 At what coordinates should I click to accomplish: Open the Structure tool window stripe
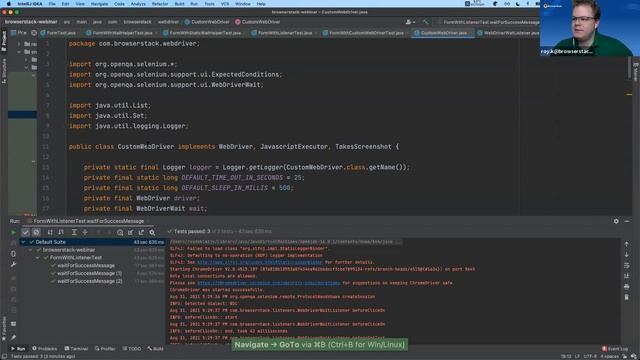(x=4, y=71)
